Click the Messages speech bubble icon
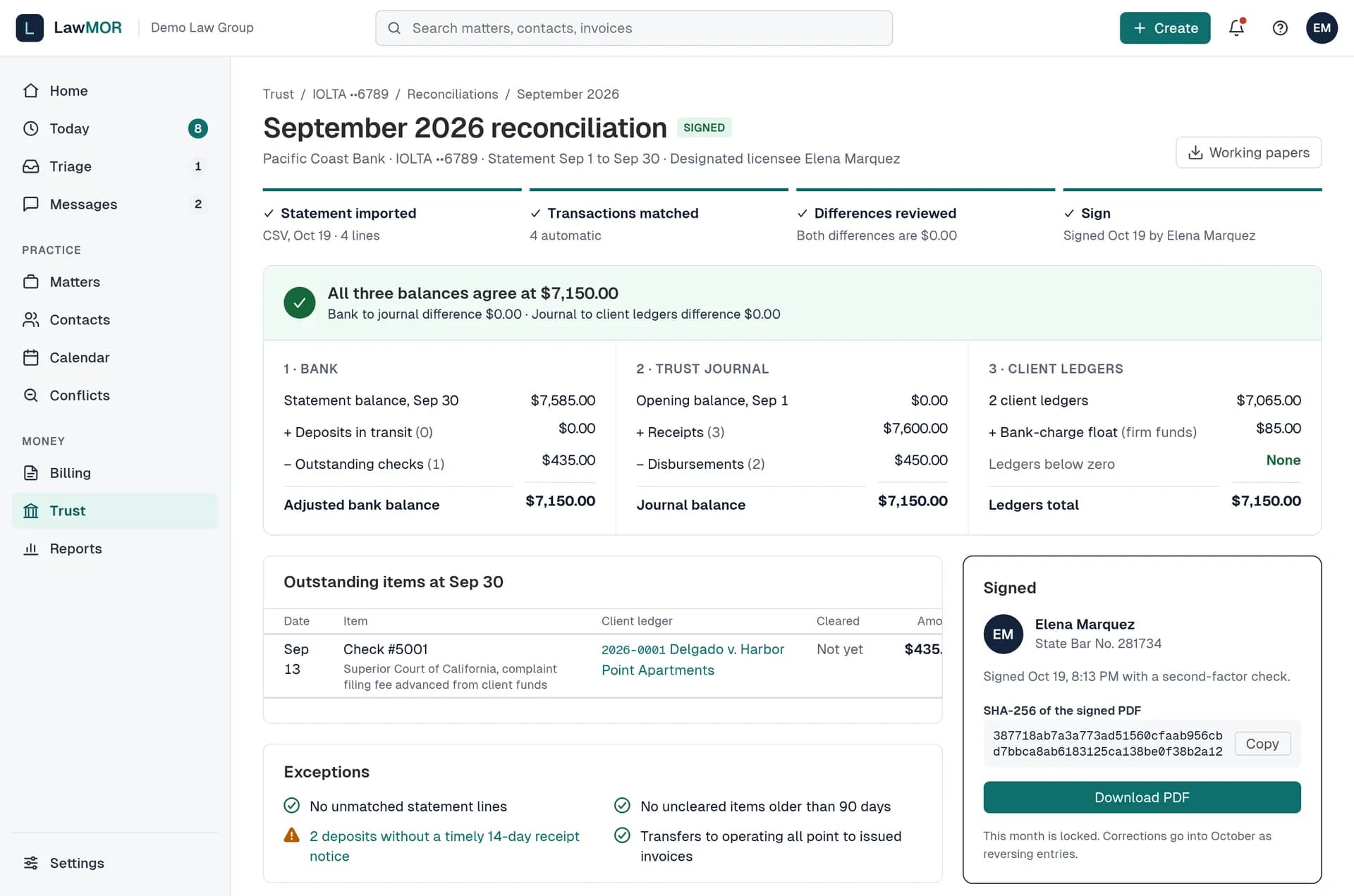Viewport: 1354px width, 896px height. click(31, 204)
